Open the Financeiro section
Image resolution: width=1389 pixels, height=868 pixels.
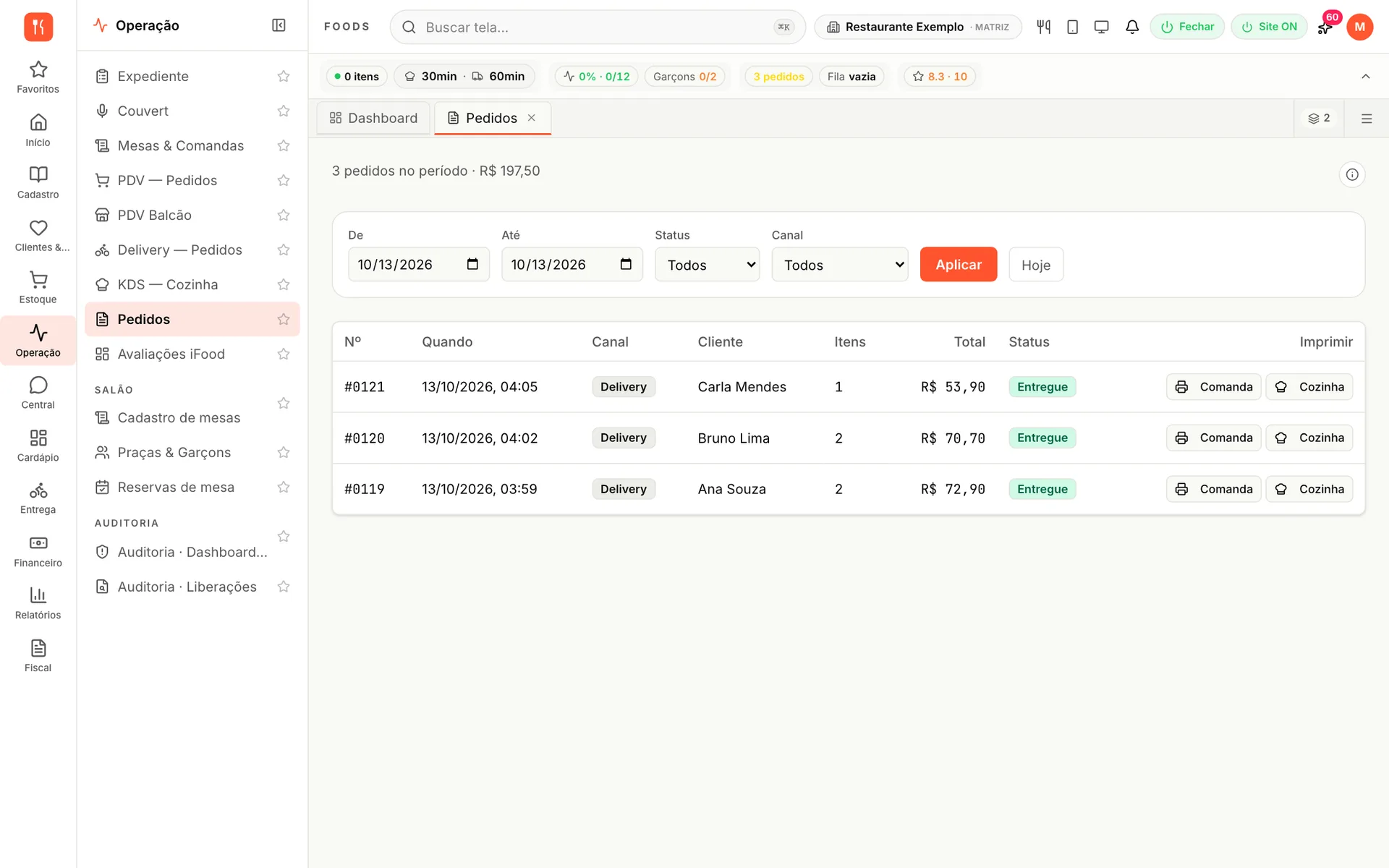point(38,551)
